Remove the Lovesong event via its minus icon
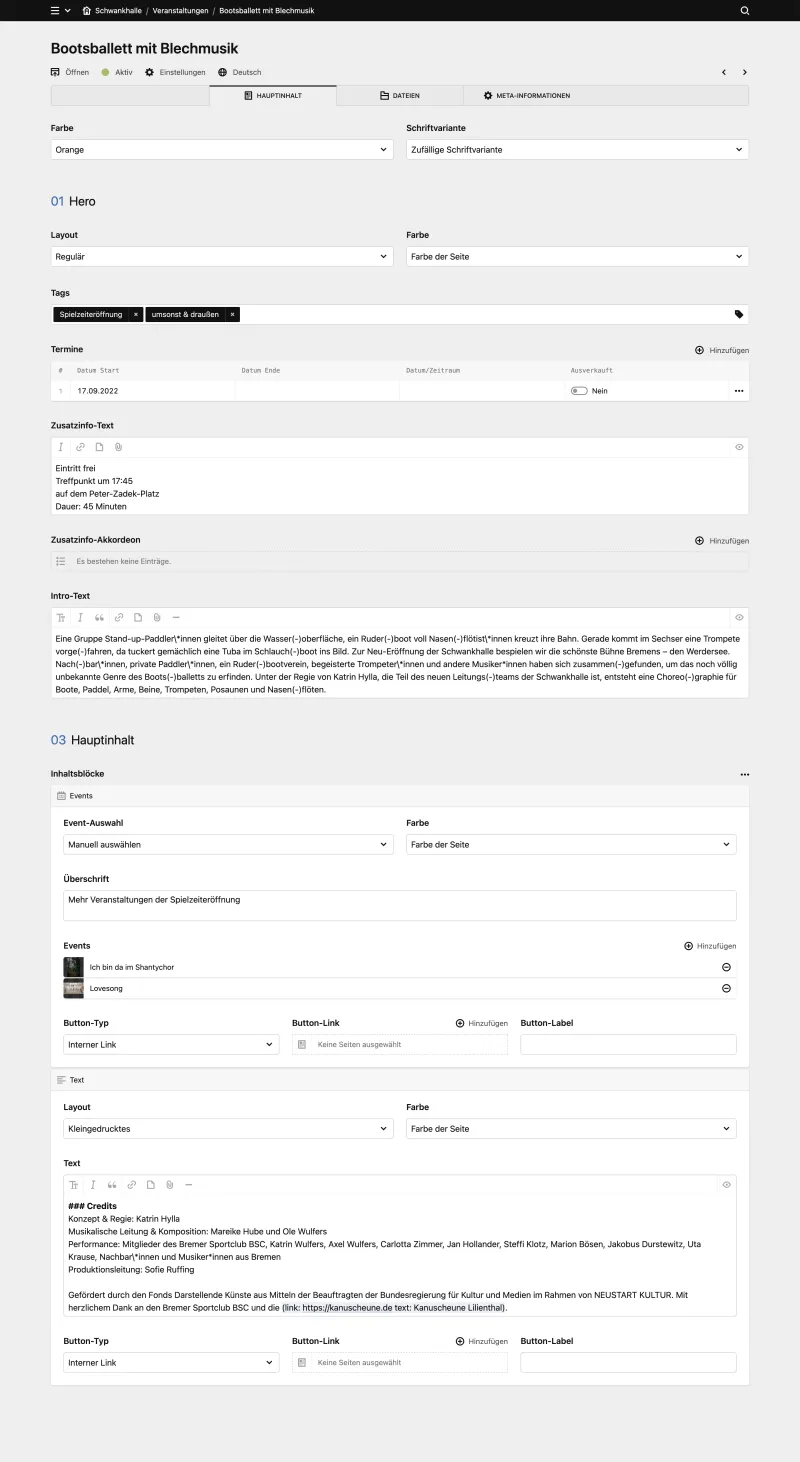The width and height of the screenshot is (800, 1462). (x=726, y=988)
